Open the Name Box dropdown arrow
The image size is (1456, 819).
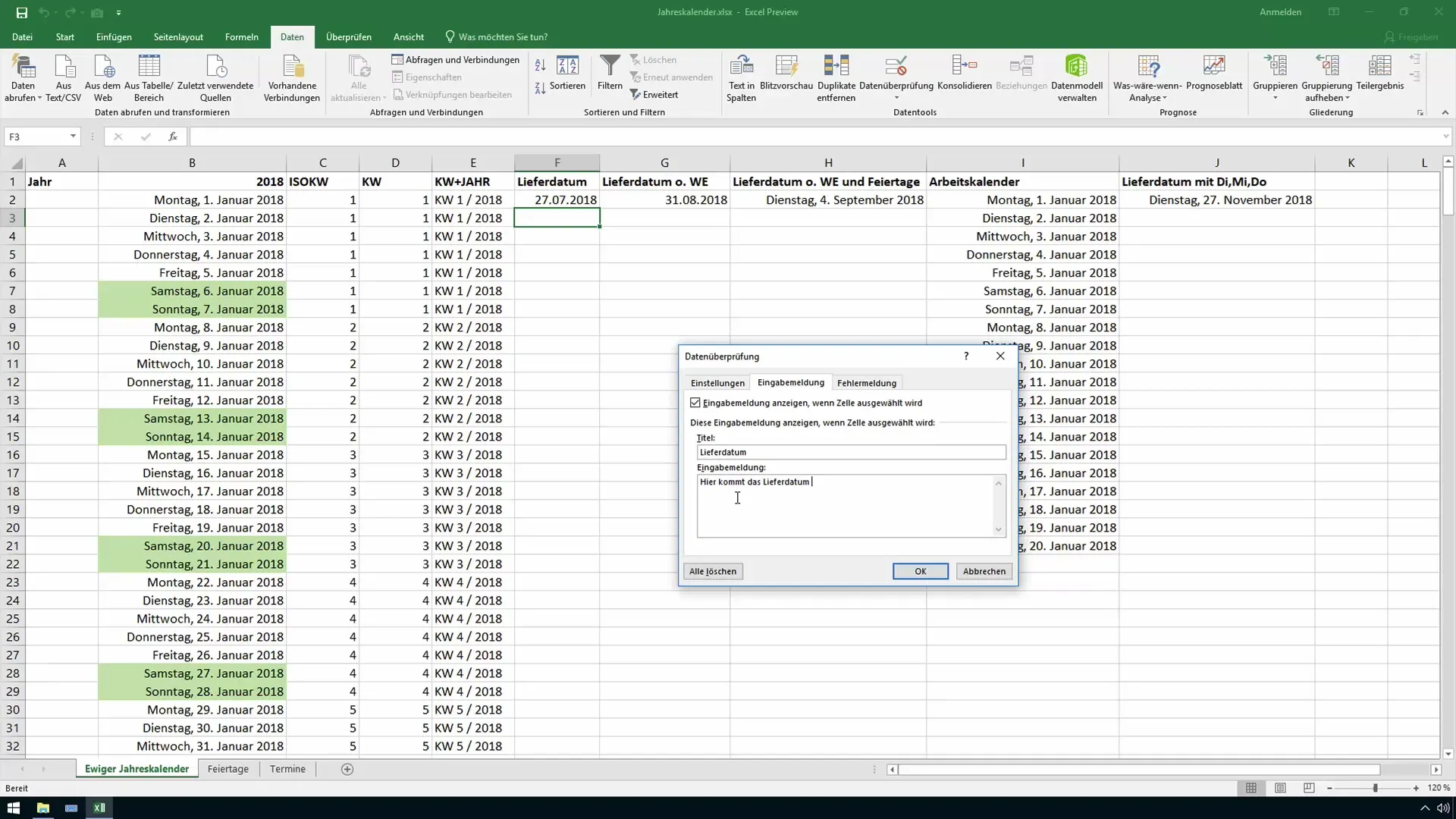click(x=73, y=136)
